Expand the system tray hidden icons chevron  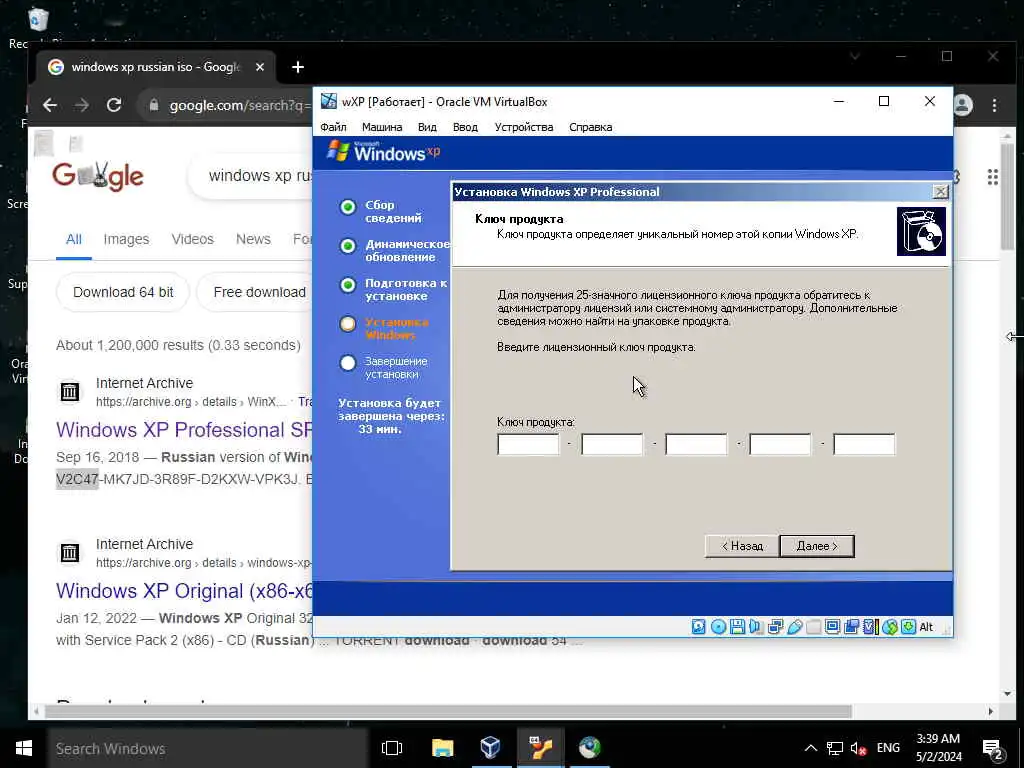pos(810,748)
